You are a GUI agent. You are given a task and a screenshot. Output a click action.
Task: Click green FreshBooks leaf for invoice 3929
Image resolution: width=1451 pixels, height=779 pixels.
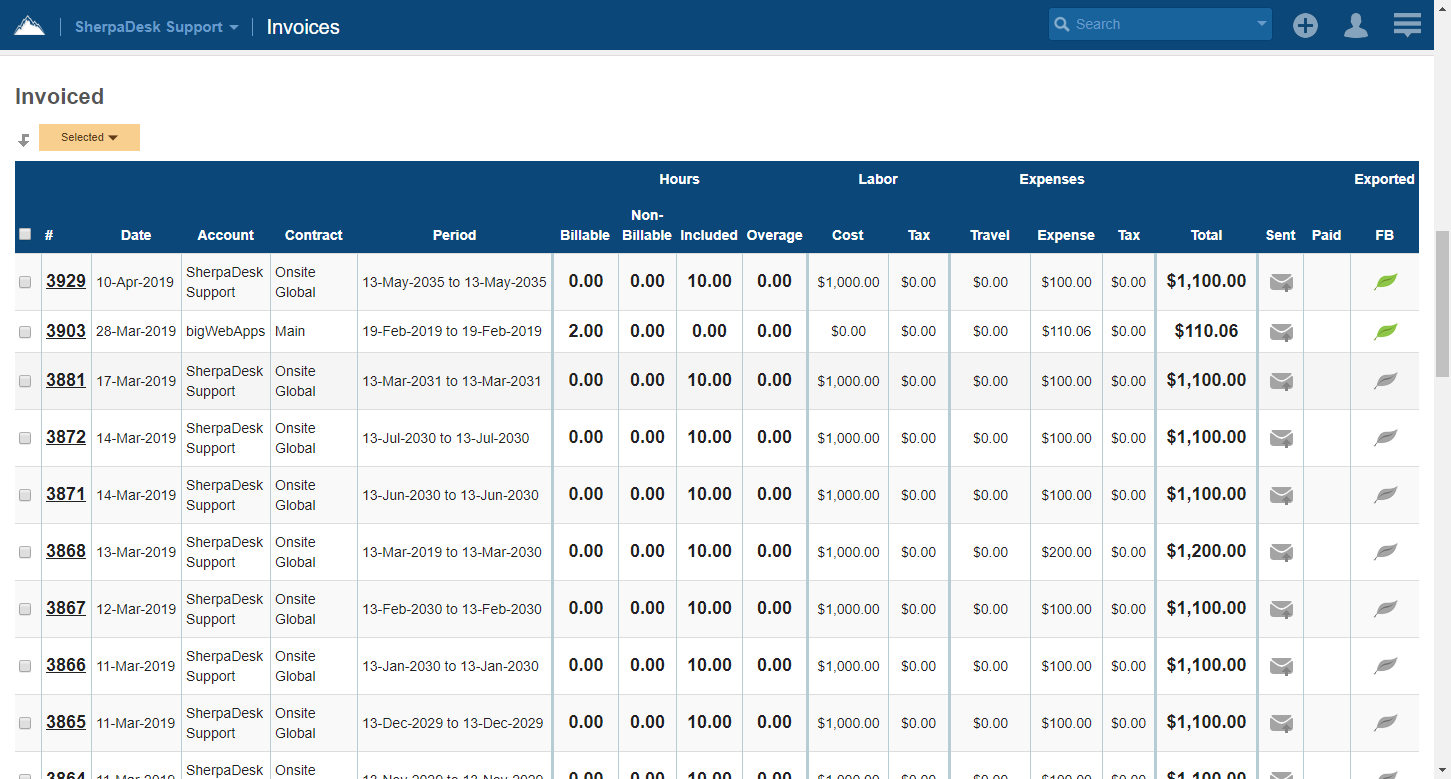1385,282
